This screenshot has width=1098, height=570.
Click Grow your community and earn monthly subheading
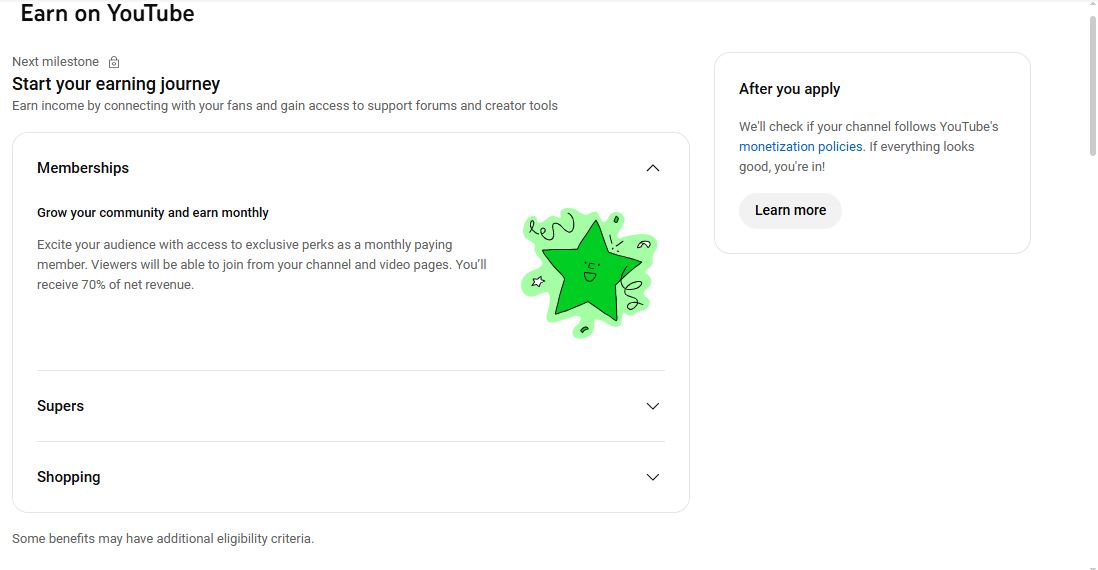(x=153, y=213)
